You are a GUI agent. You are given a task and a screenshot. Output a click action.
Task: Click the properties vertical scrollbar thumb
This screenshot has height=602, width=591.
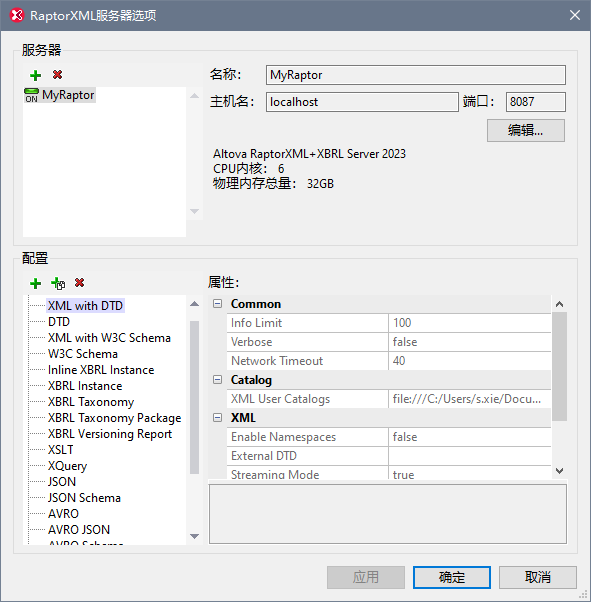(x=560, y=366)
